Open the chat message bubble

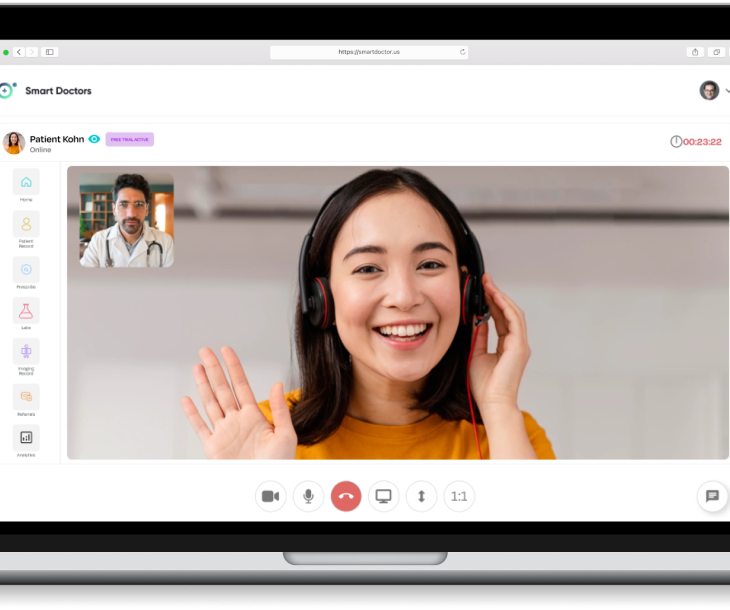pos(712,496)
